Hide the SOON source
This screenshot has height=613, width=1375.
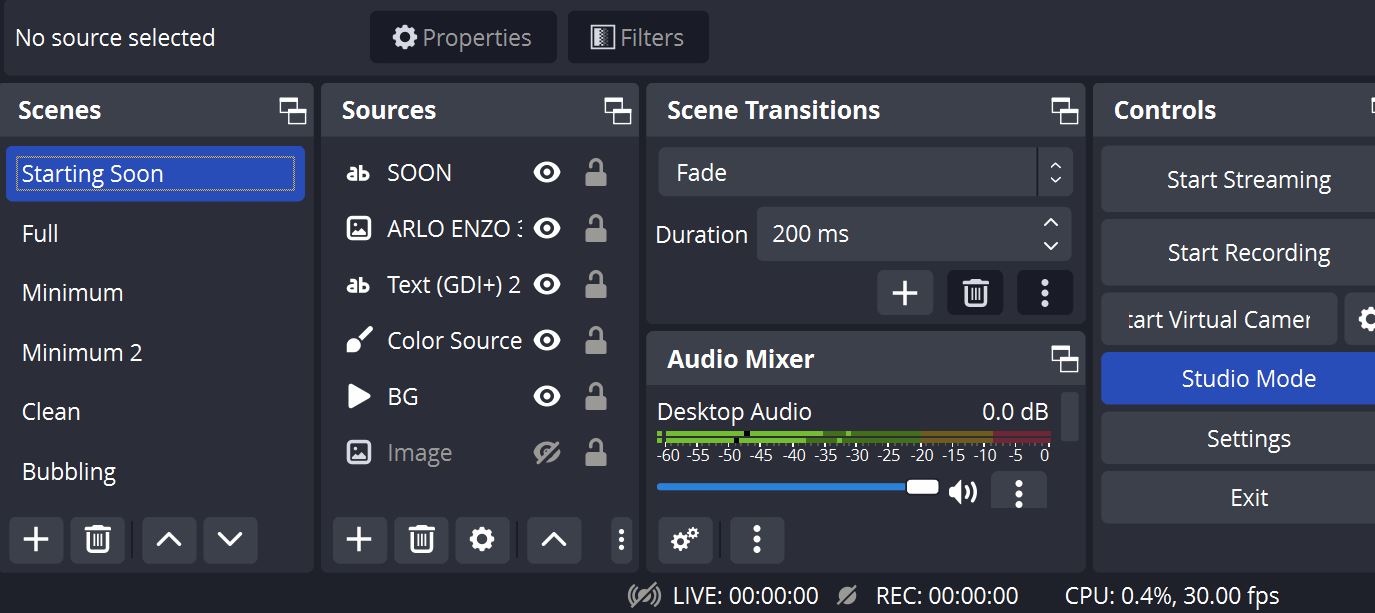tap(547, 172)
